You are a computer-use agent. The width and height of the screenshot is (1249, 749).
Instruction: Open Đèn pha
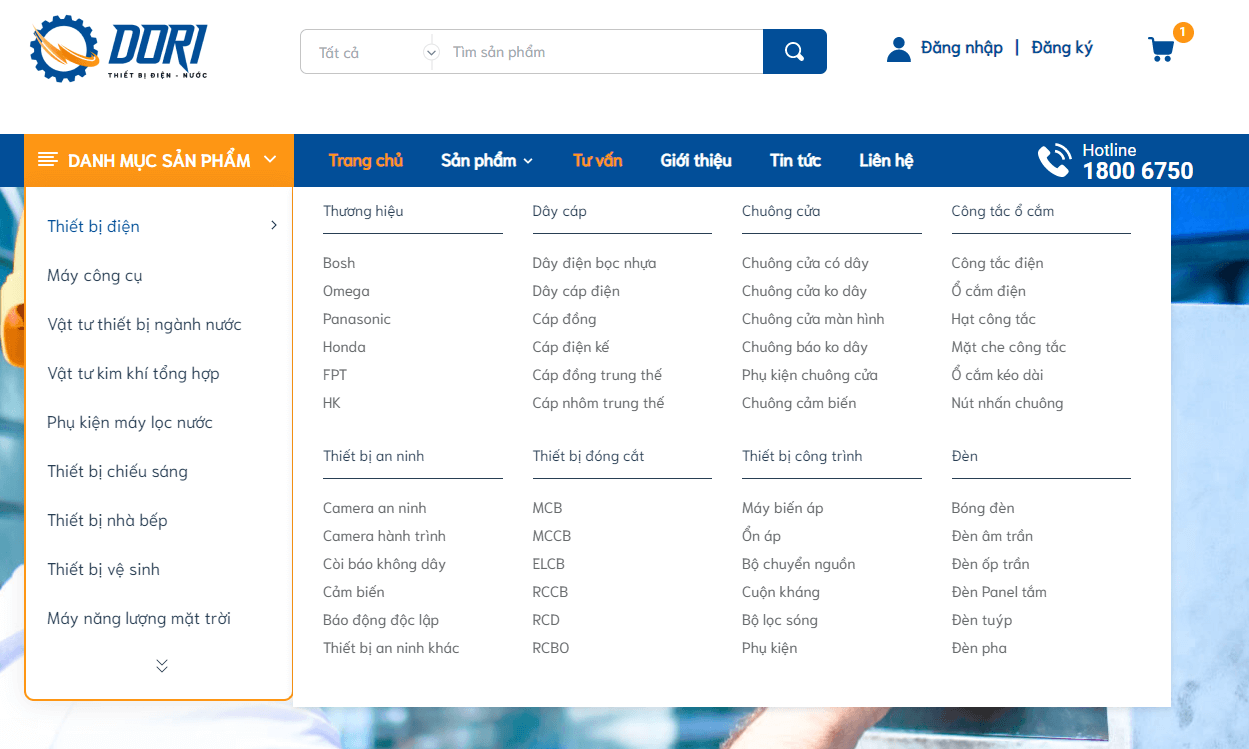(x=979, y=648)
